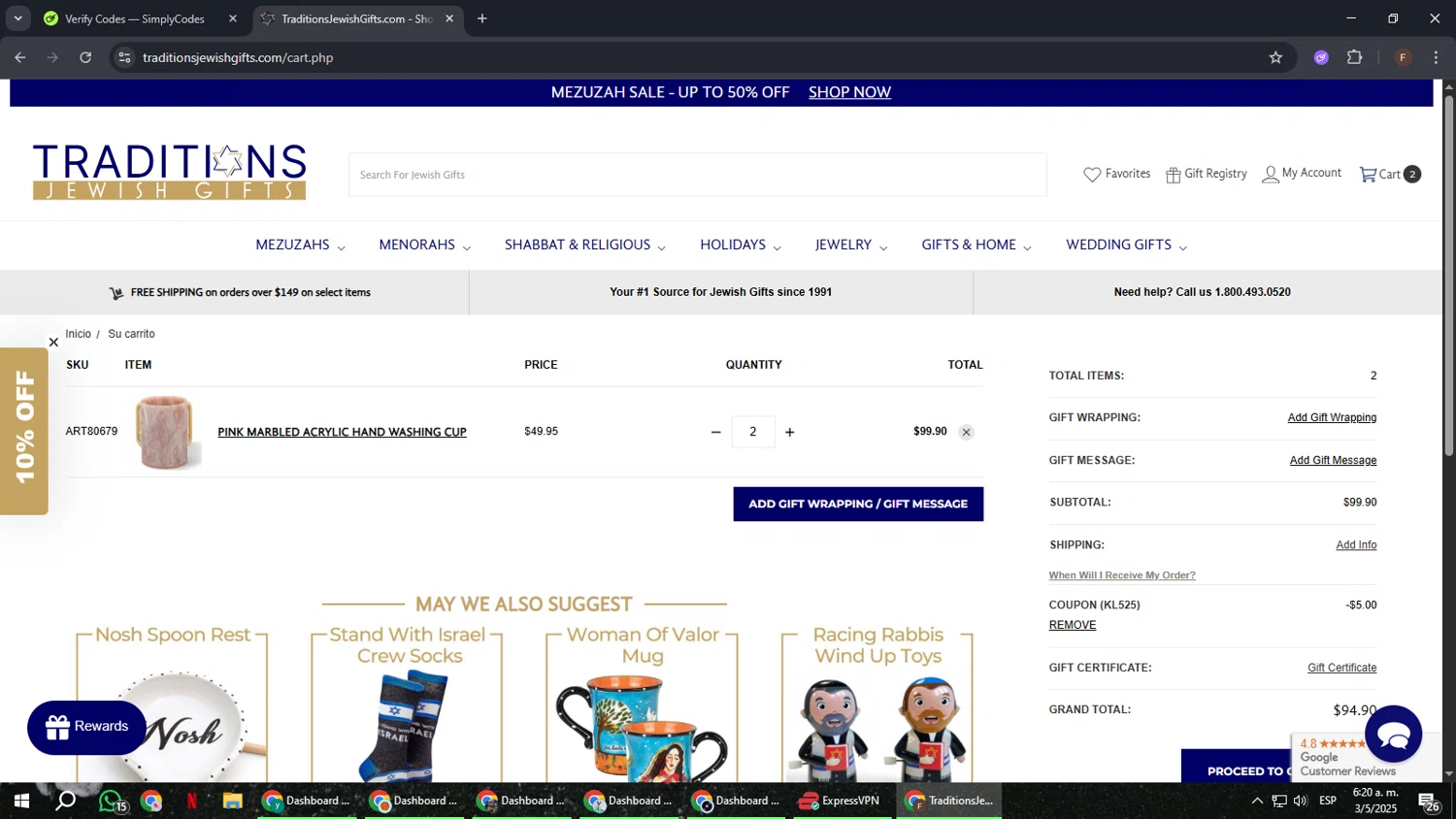1456x819 pixels.
Task: Click the quantity input field
Action: pos(752,432)
